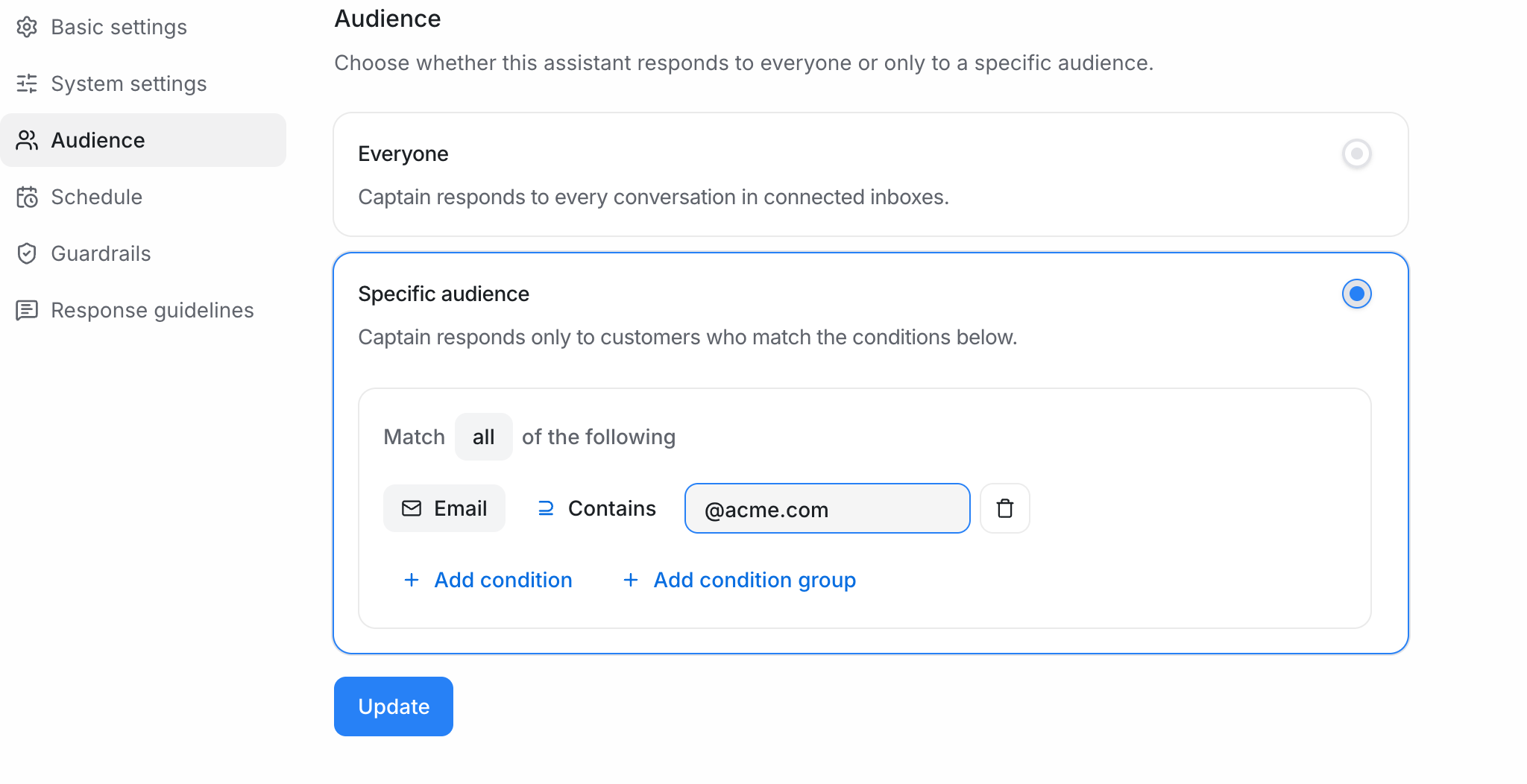Click the 'Audience' page heading
The image size is (1527, 784).
click(x=388, y=18)
